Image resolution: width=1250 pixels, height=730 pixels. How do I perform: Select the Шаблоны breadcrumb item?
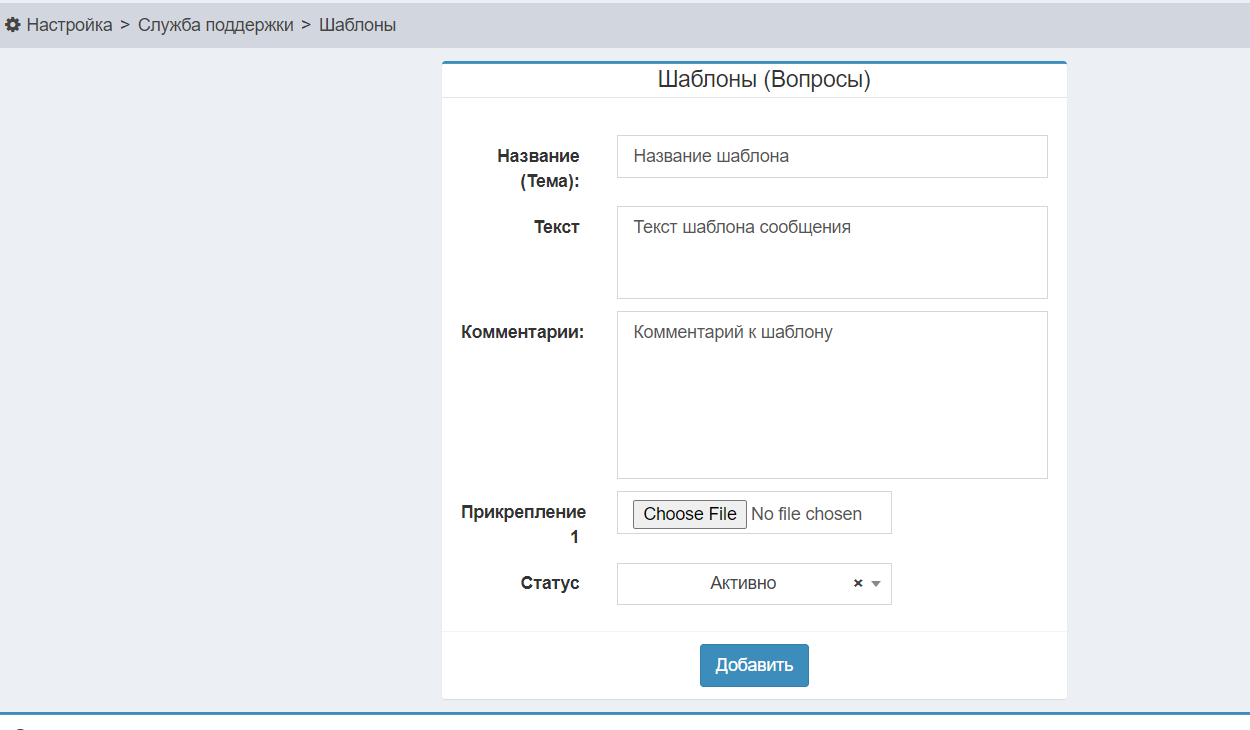pyautogui.click(x=357, y=25)
